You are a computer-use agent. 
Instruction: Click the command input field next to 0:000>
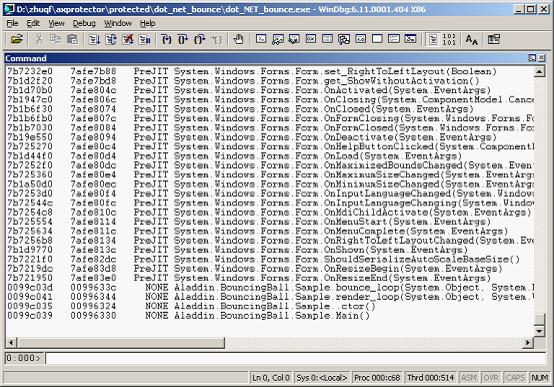point(295,358)
